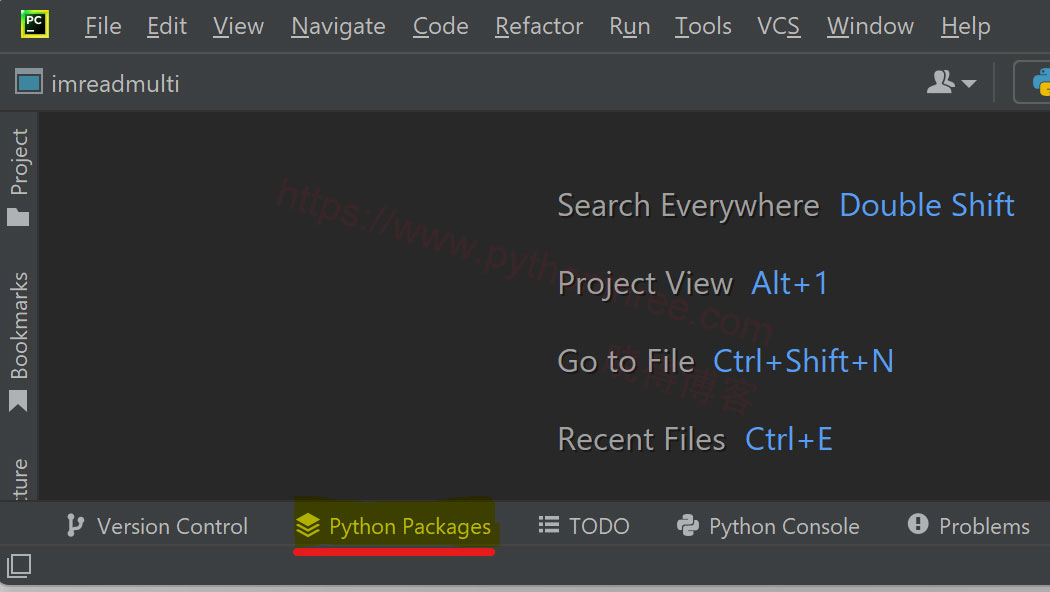Image resolution: width=1050 pixels, height=592 pixels.
Task: Select the Python run configuration icon
Action: pos(1040,82)
